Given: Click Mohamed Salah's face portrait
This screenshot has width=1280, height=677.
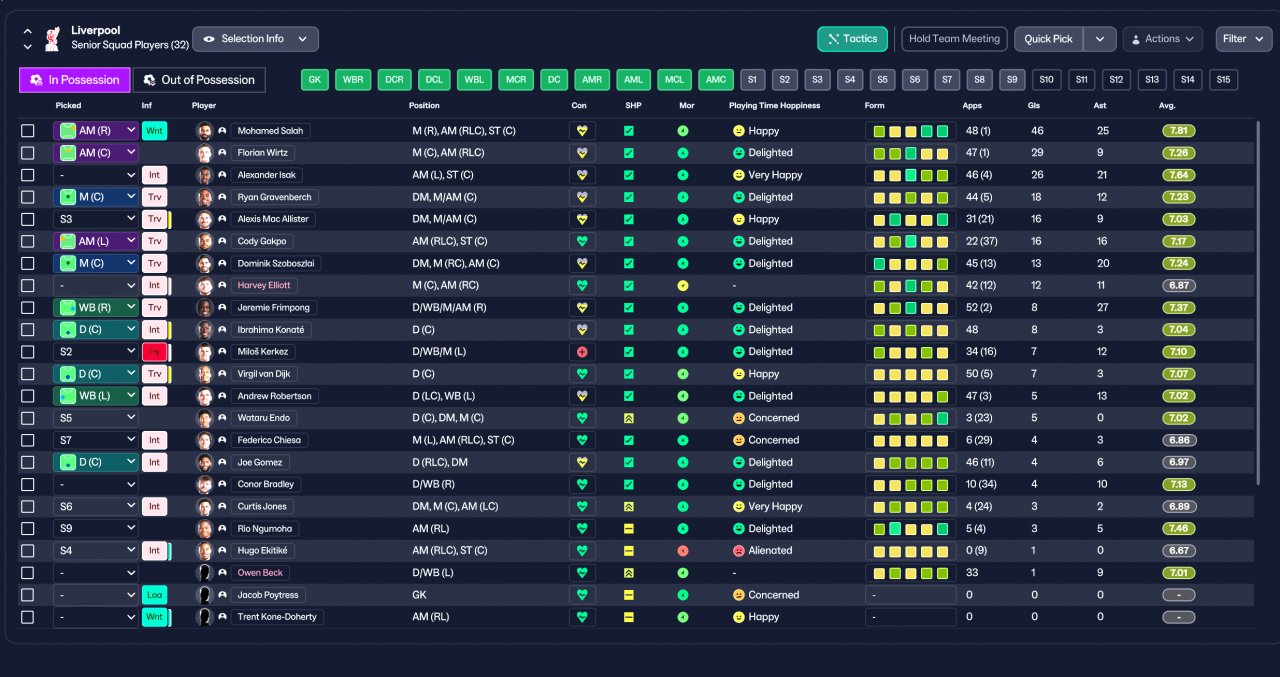Looking at the screenshot, I should (205, 131).
